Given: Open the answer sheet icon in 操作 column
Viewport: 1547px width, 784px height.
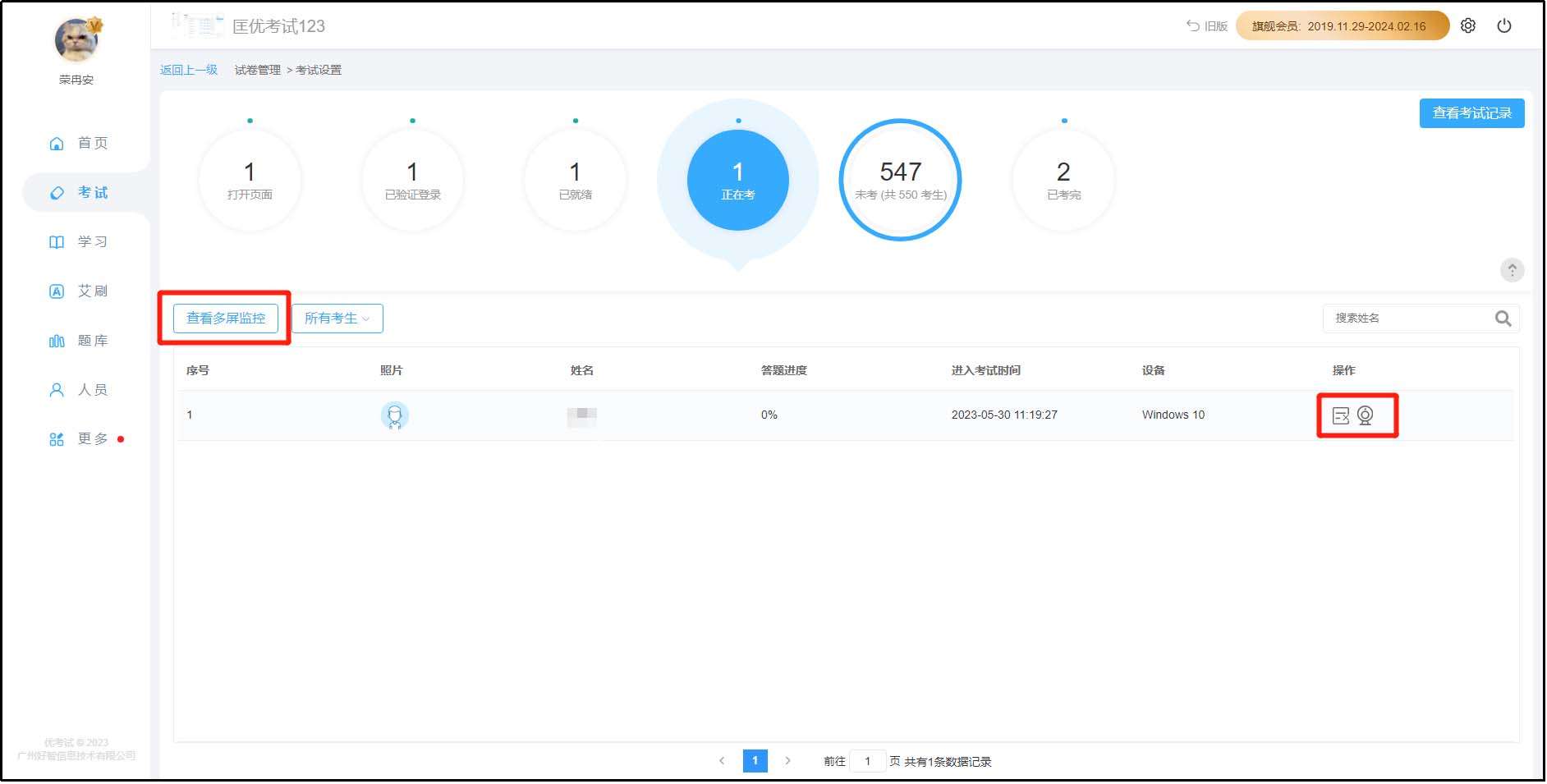Looking at the screenshot, I should 1342,416.
